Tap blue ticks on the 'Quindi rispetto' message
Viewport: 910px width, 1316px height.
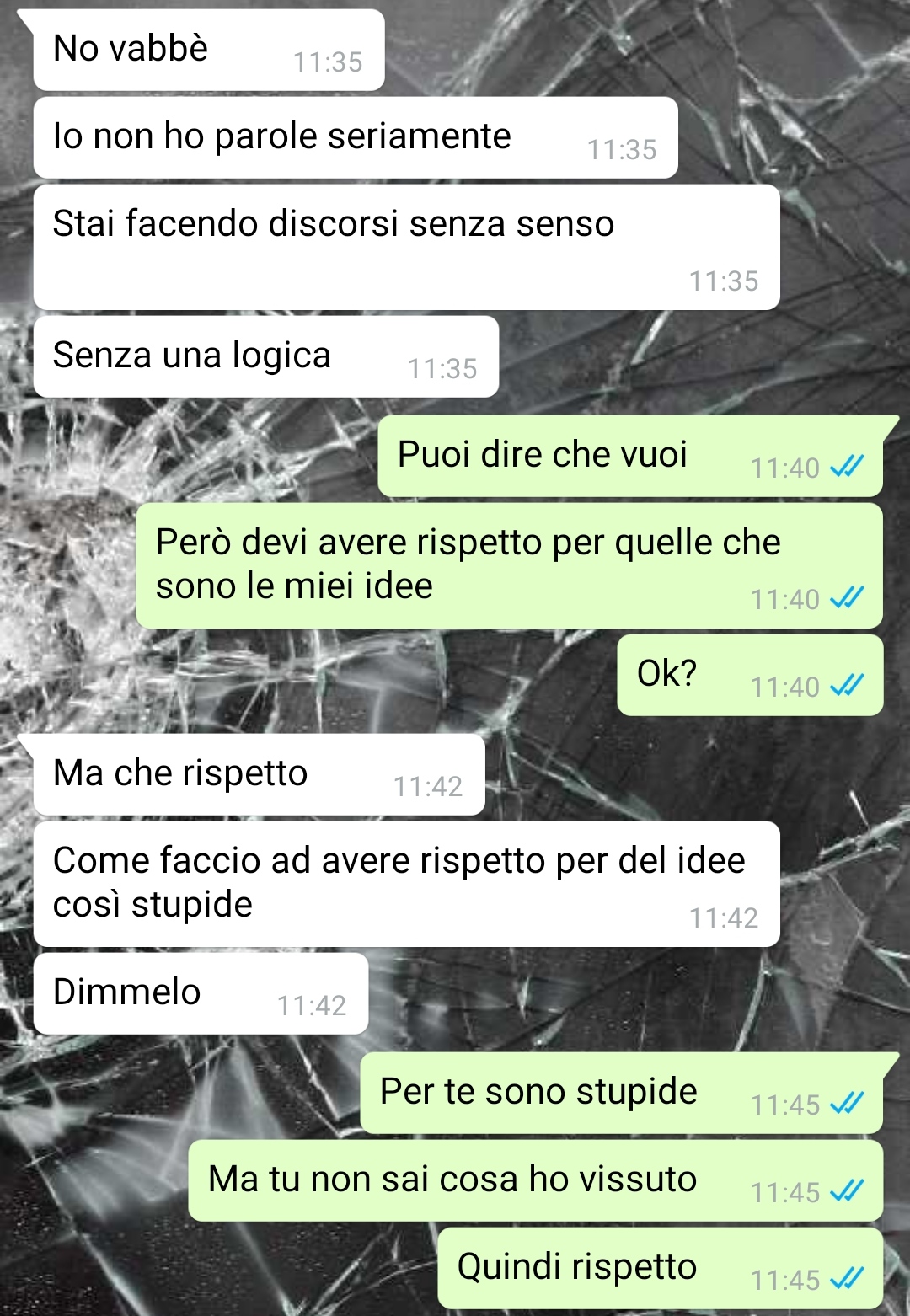(x=847, y=1278)
